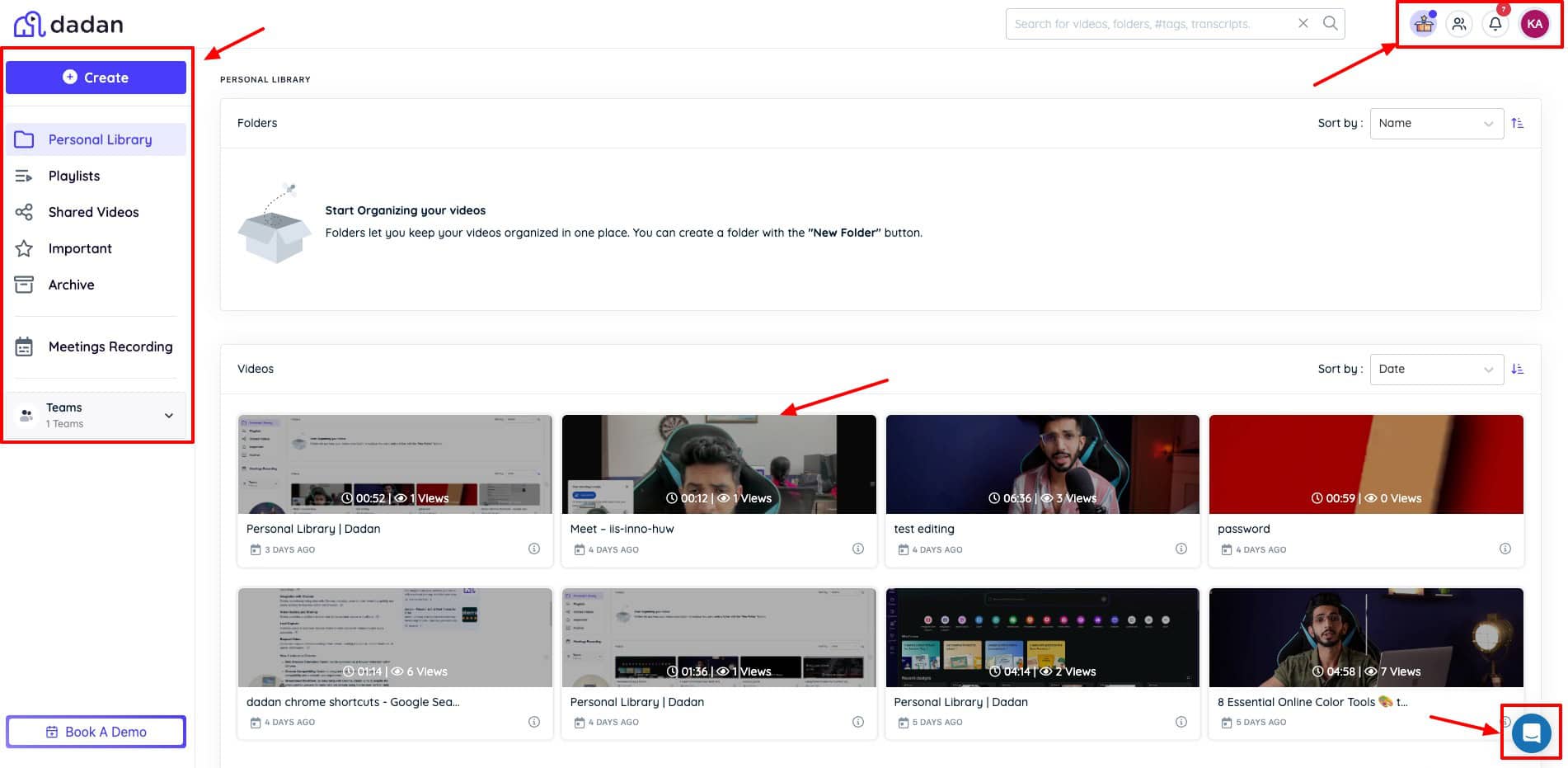Image resolution: width=1568 pixels, height=768 pixels.
Task: Toggle folders sort order direction
Action: (1518, 123)
